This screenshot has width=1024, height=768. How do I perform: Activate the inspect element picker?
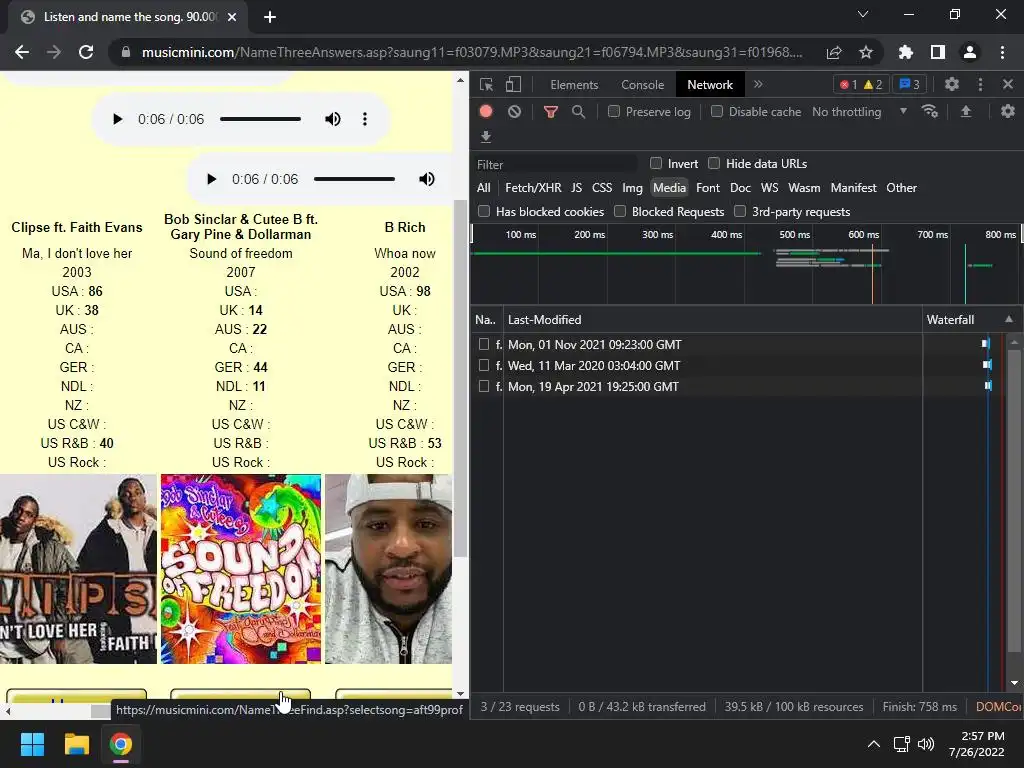pyautogui.click(x=487, y=84)
